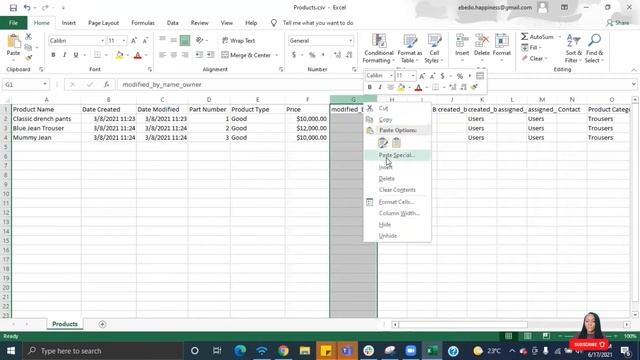Image resolution: width=640 pixels, height=360 pixels.
Task: Click the Insert cells icon in ribbon
Action: click(x=462, y=41)
